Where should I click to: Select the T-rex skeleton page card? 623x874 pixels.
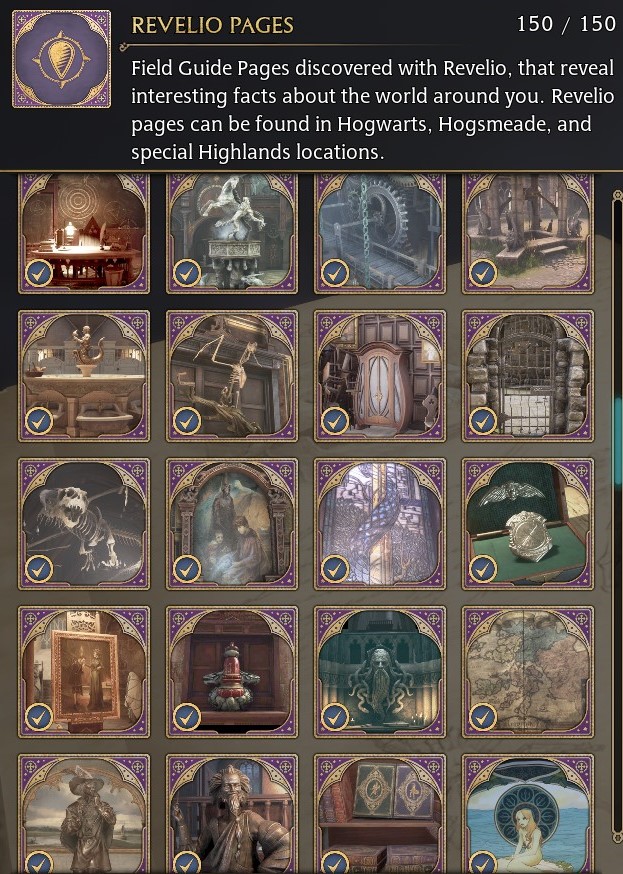point(84,523)
